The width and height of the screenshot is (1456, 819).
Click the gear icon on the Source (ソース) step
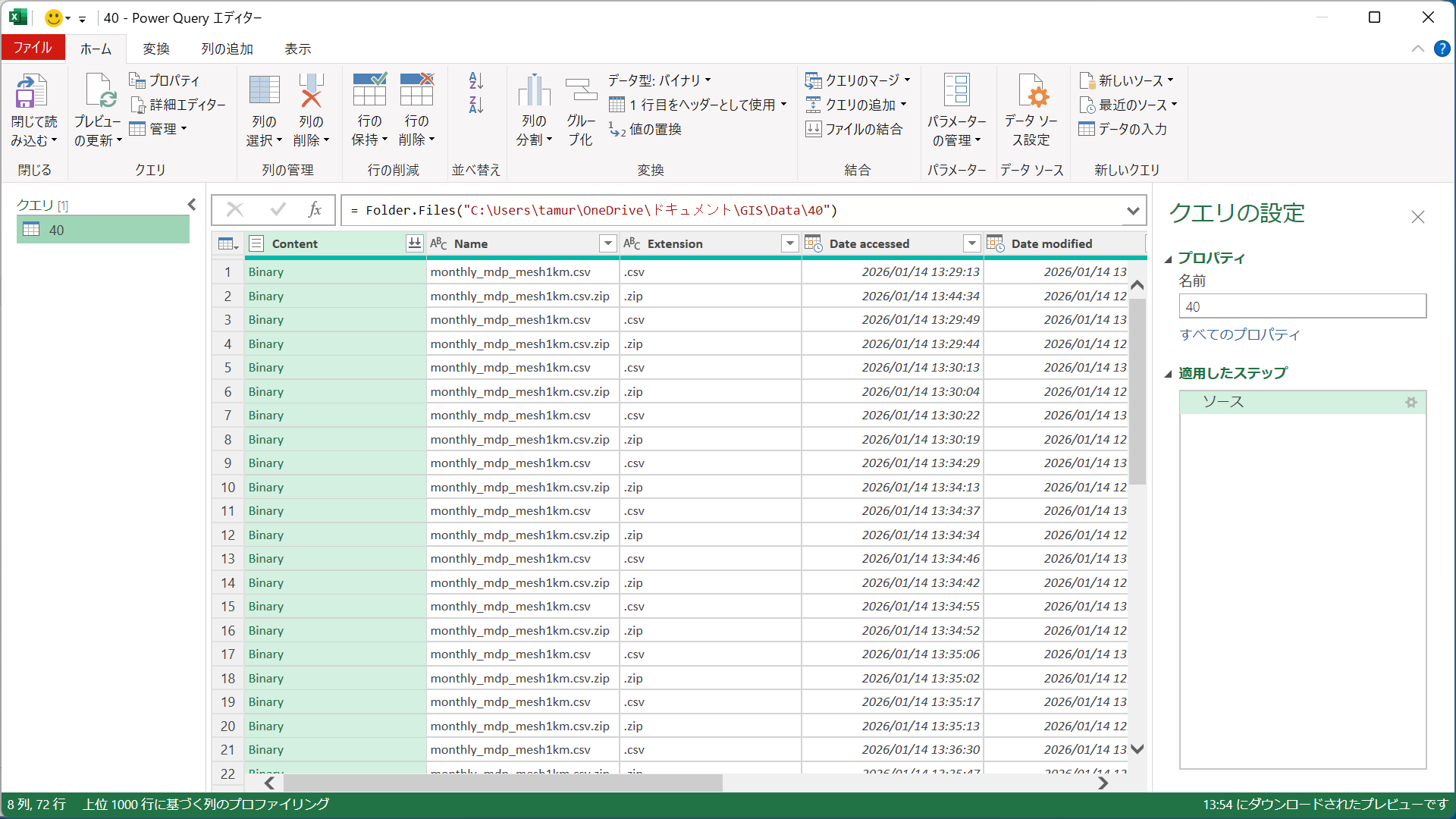click(1411, 403)
